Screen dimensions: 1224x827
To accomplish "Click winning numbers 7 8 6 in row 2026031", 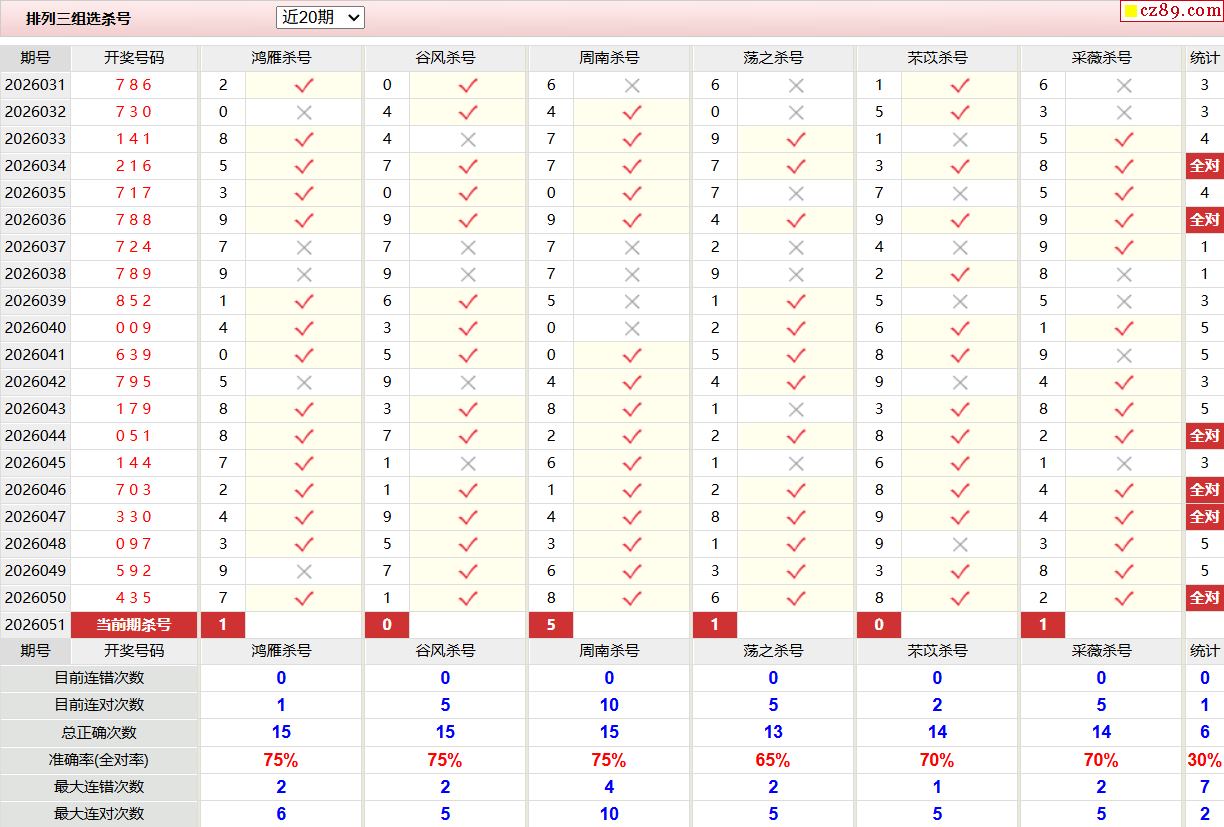I will (134, 86).
